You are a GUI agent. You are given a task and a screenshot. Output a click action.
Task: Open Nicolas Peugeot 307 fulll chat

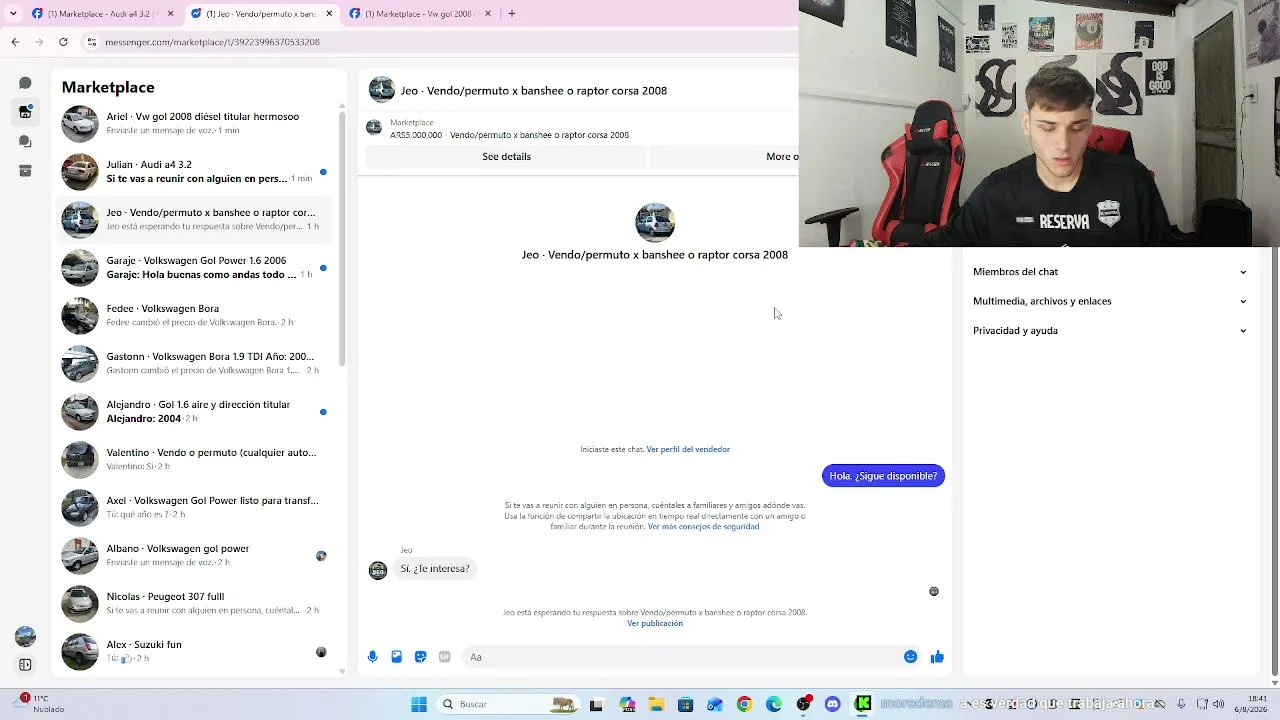coord(196,604)
